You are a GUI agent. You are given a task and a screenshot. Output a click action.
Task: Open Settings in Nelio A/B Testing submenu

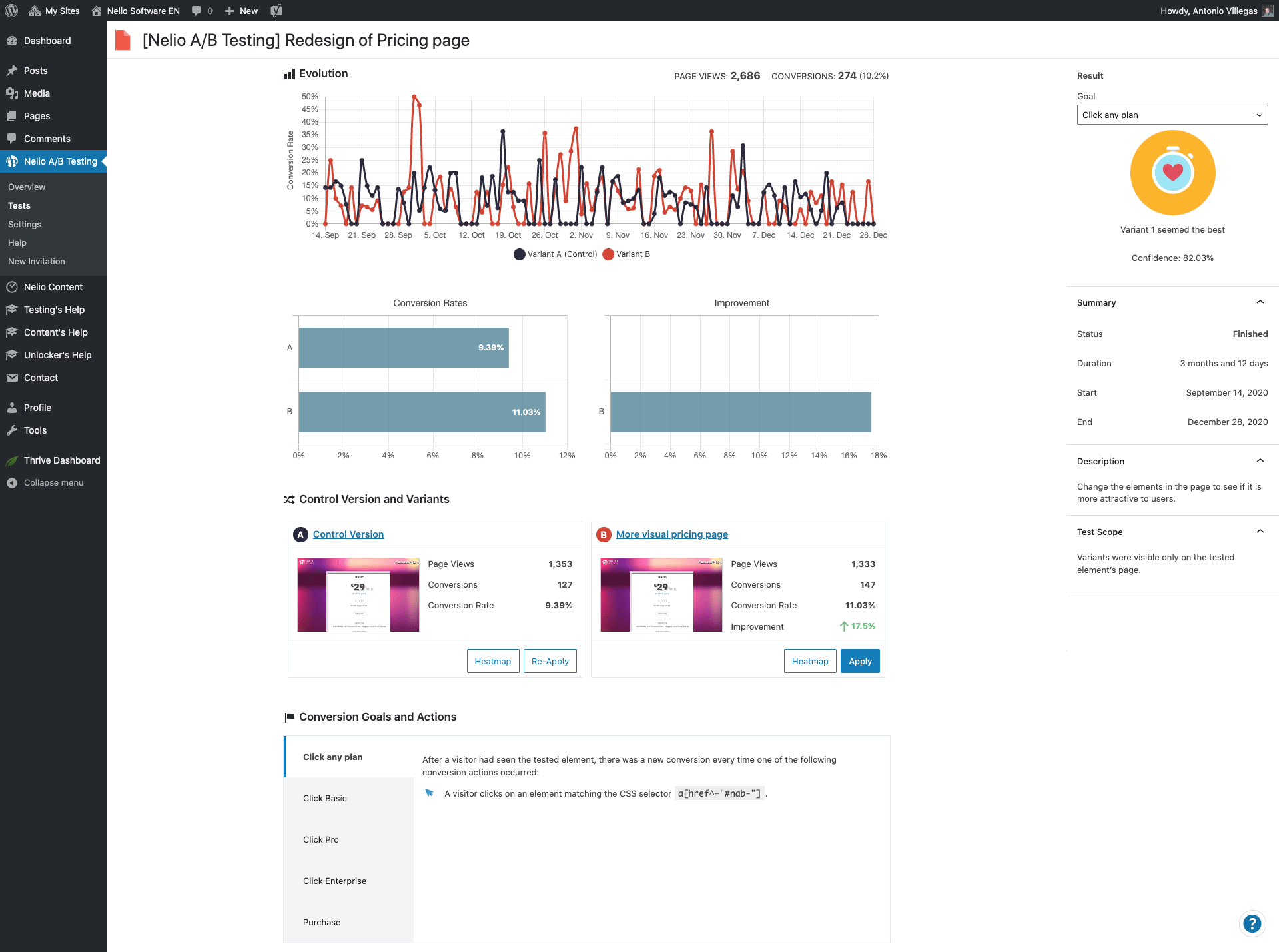(x=25, y=225)
